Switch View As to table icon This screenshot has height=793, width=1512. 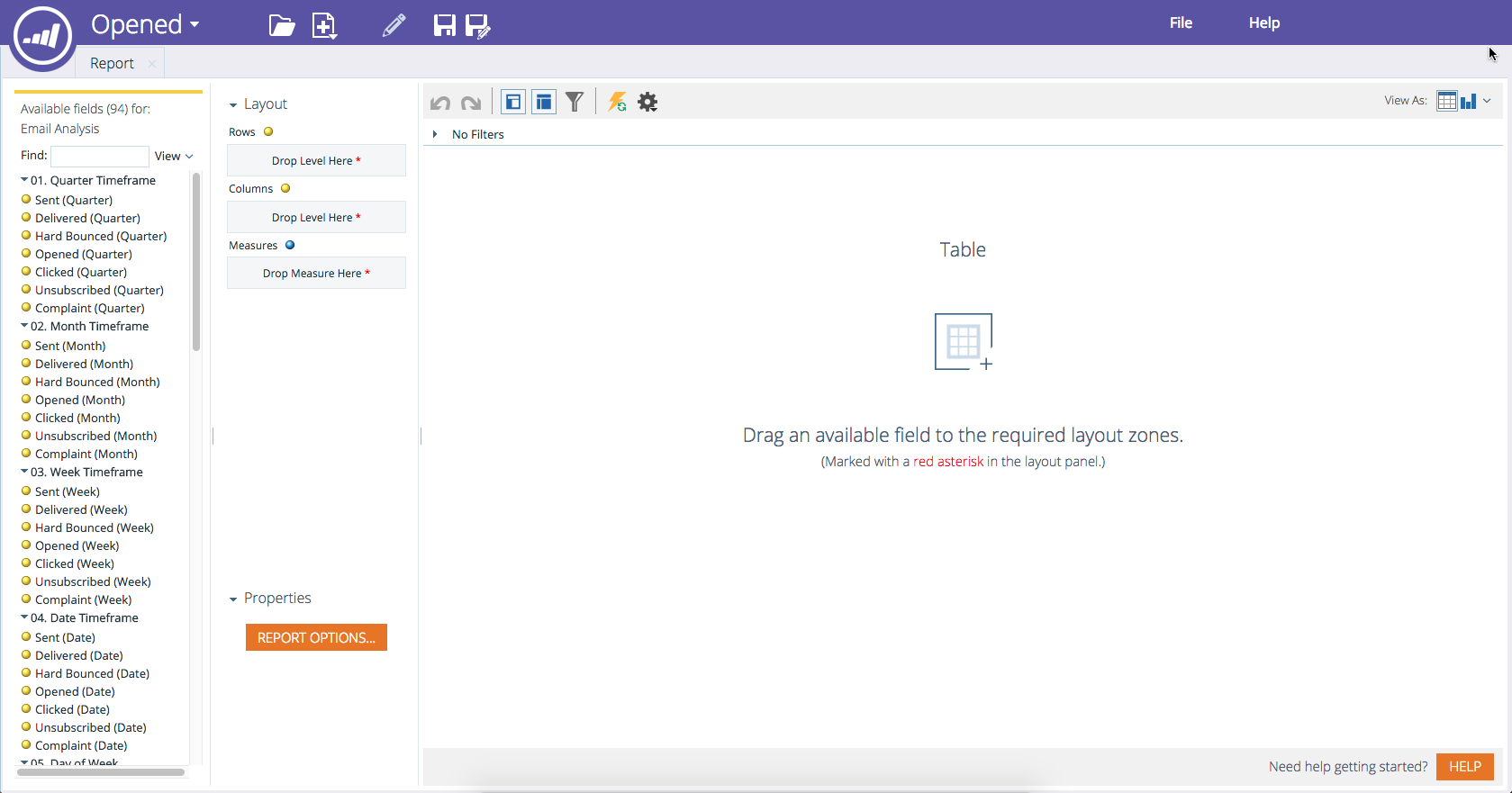point(1446,101)
